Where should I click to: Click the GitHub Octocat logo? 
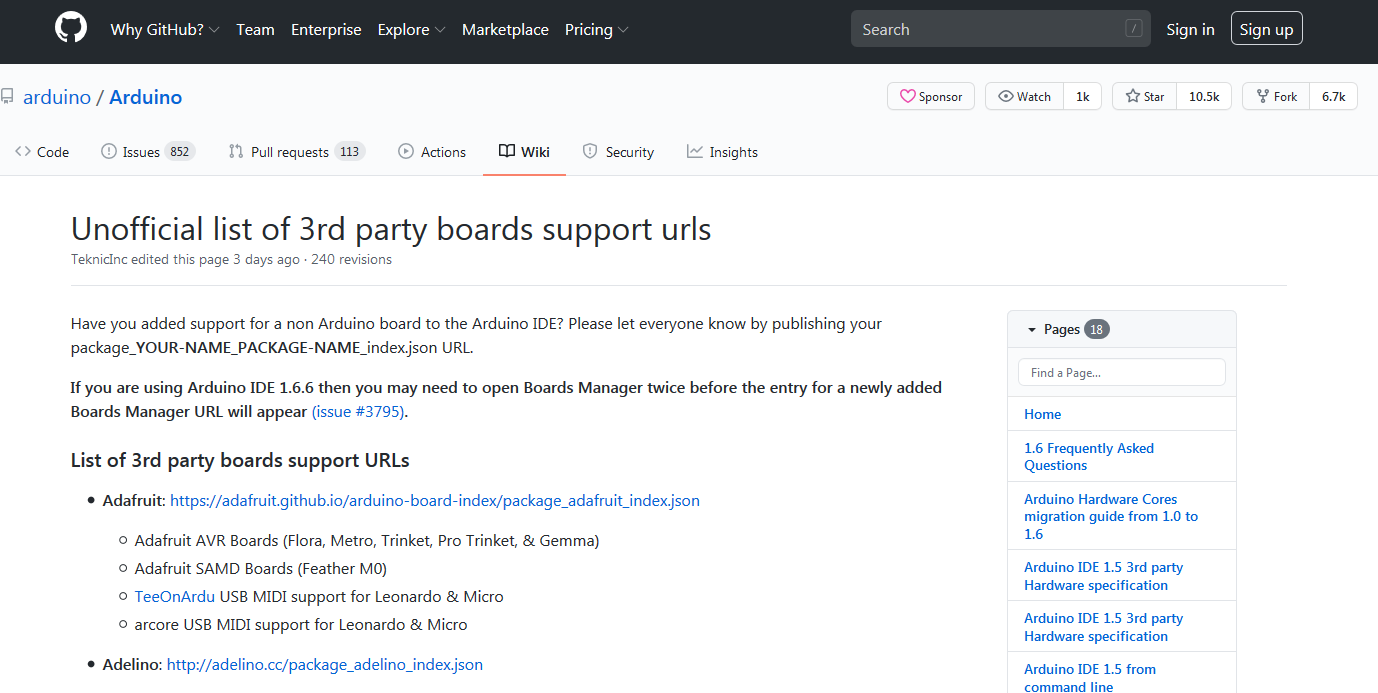(x=71, y=29)
